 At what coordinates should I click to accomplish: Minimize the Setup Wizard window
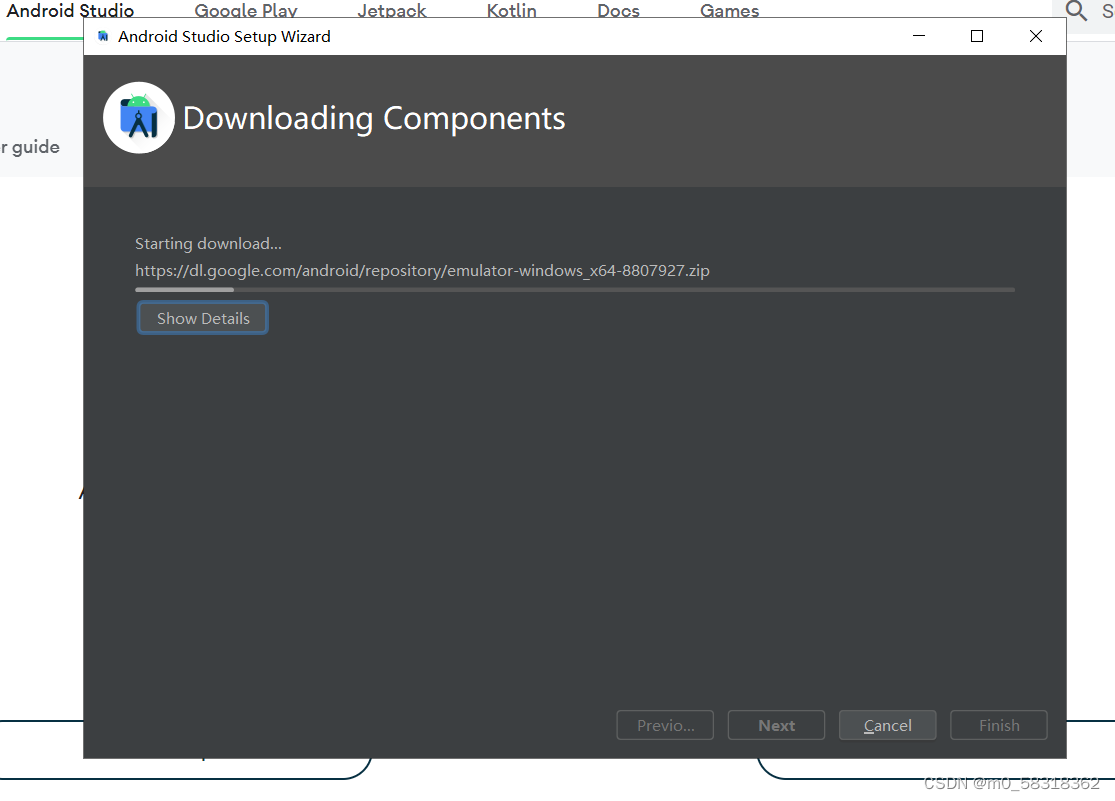point(919,36)
